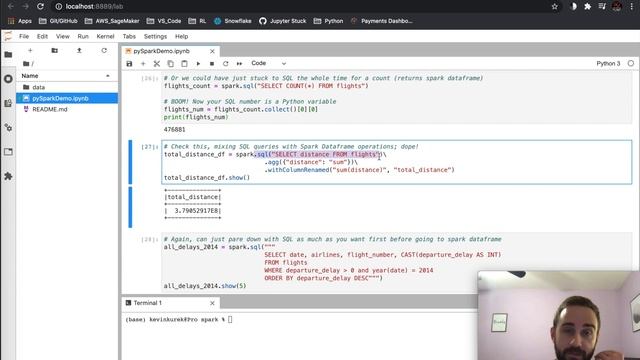Open the Running Terminals and Kernels sidebar
Screen dimensions: 640x360
(x=8, y=79)
